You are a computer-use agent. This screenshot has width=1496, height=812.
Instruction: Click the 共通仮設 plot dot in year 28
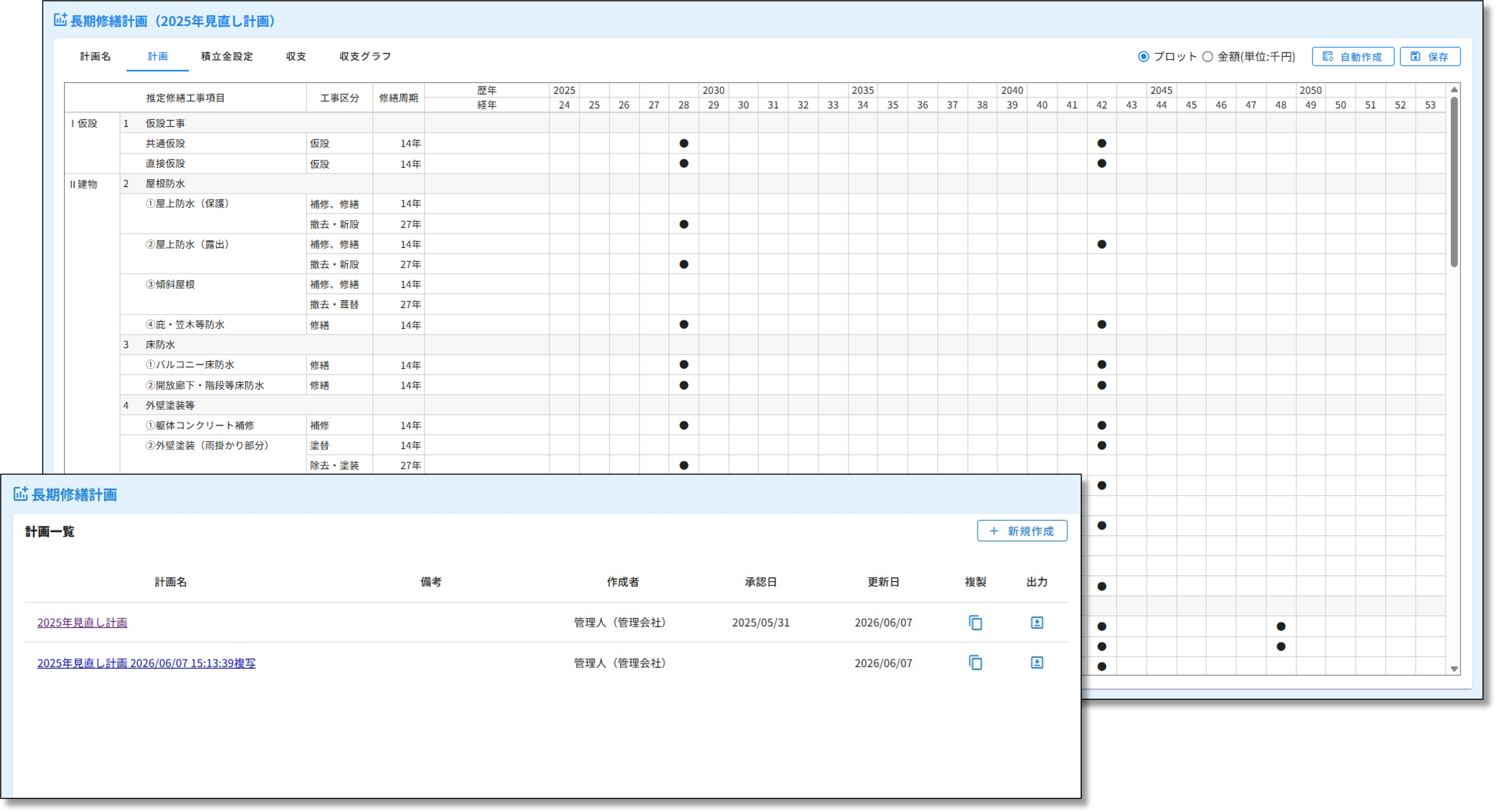click(684, 143)
